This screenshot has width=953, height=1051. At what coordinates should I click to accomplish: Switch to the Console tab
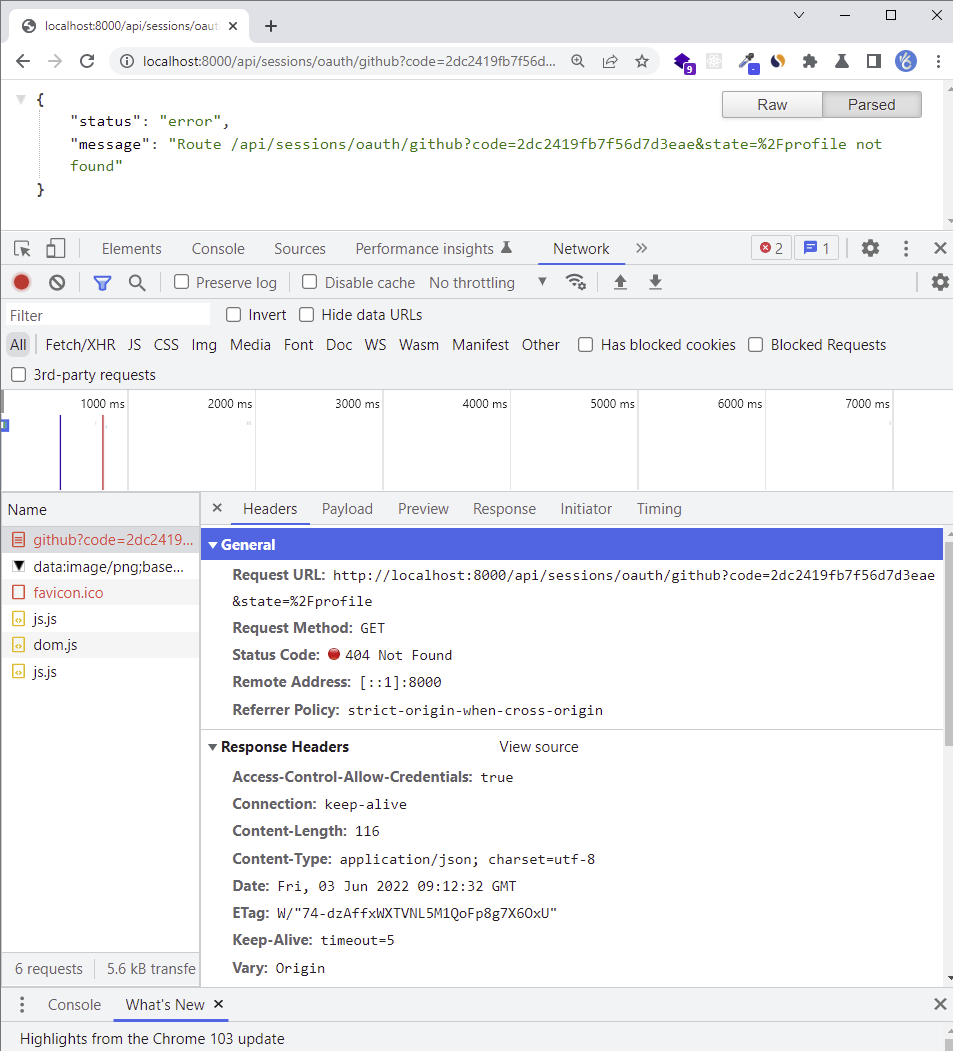tap(218, 249)
